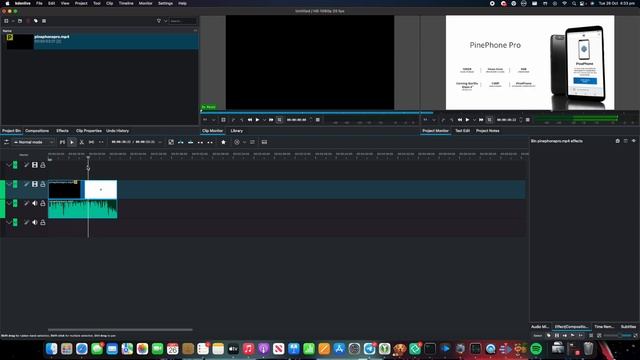The image size is (640, 360).
Task: Lock the selected video track
Action: (x=43, y=184)
